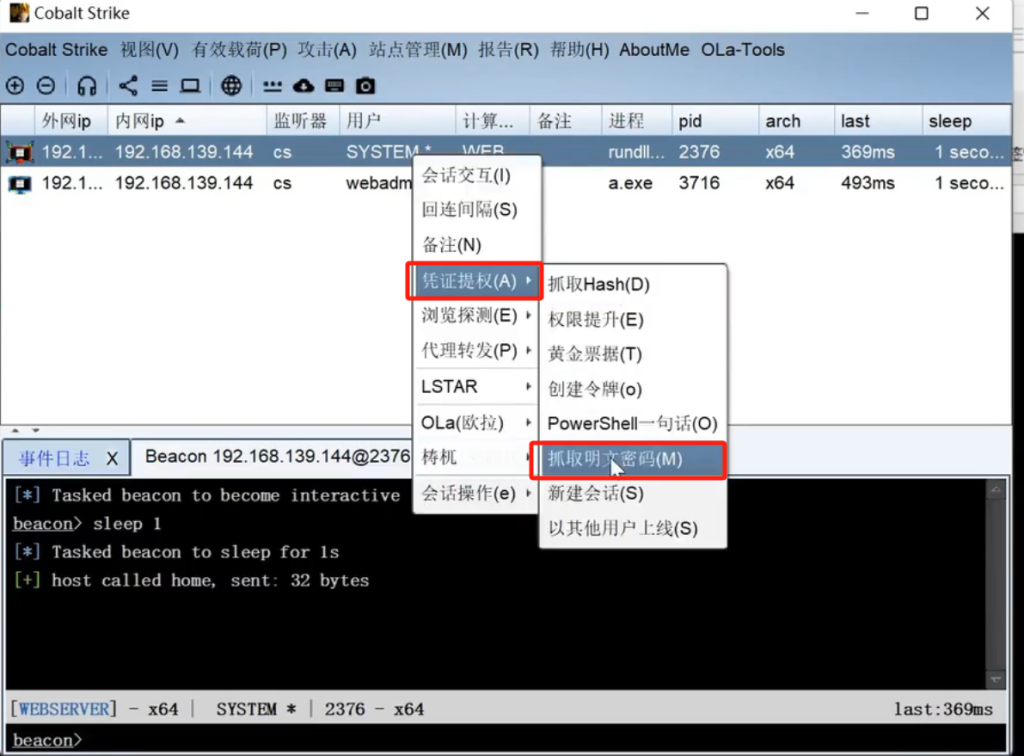Select 抓取明文密码(M) in the submenu
The image size is (1024, 756).
click(632, 460)
